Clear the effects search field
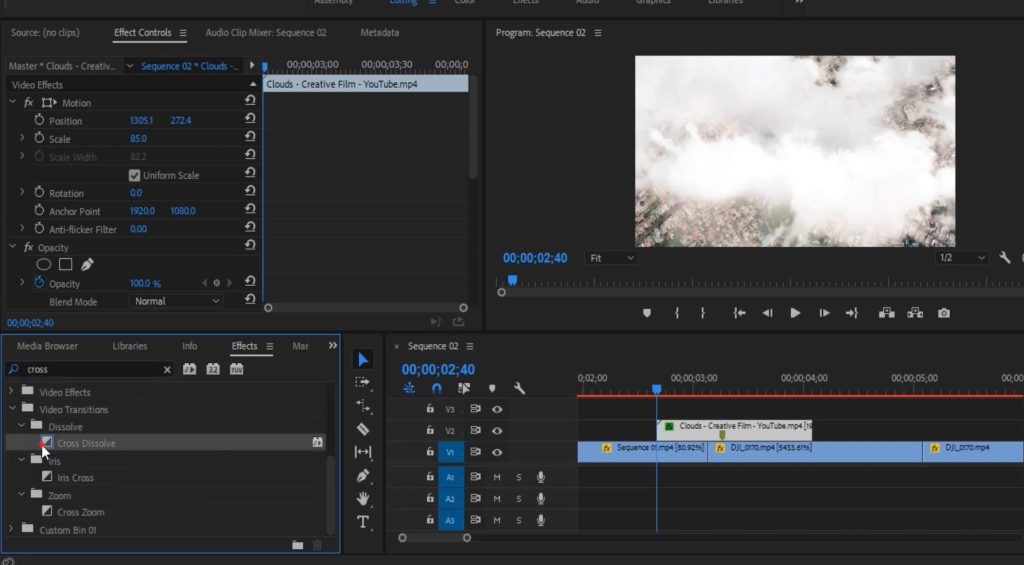This screenshot has width=1024, height=565. (167, 370)
